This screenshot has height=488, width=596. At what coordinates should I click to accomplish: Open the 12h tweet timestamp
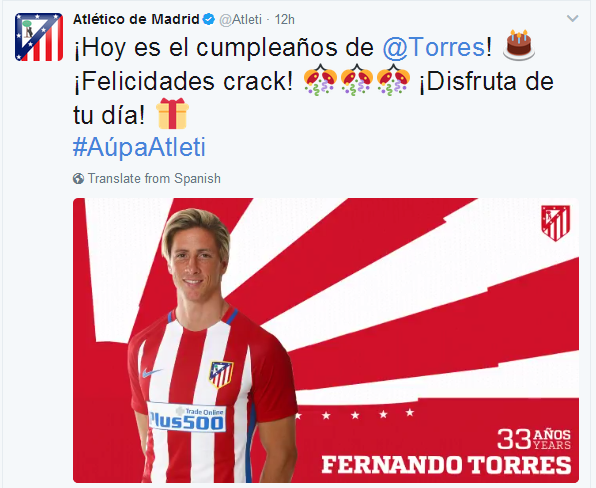[285, 19]
